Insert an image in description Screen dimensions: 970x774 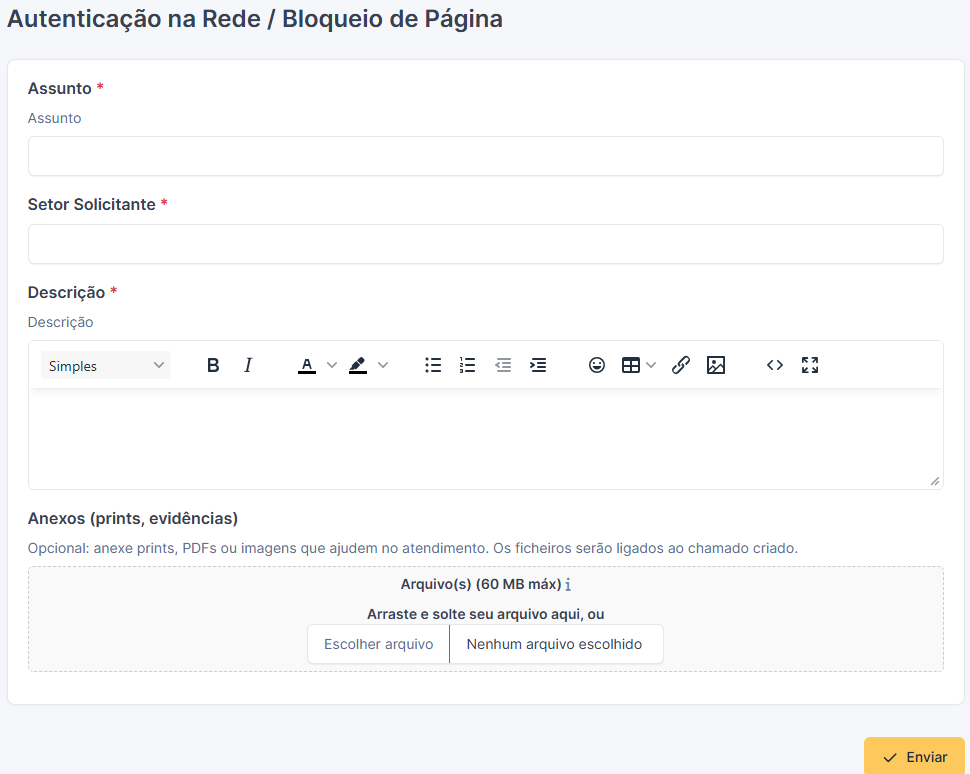coord(716,366)
